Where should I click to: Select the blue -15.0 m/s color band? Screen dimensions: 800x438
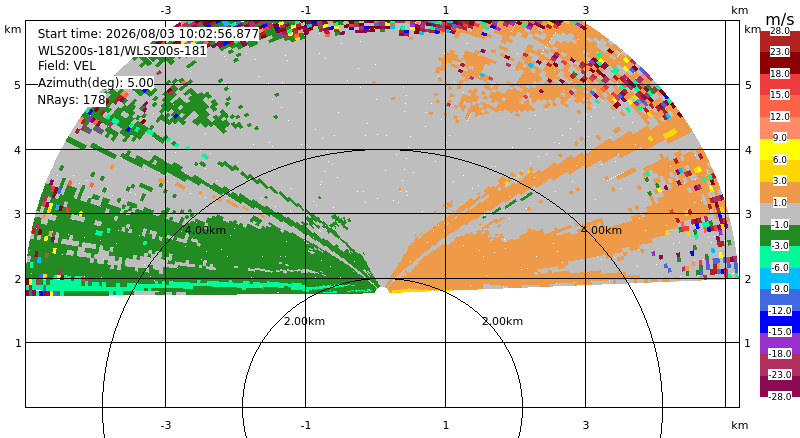[x=780, y=322]
